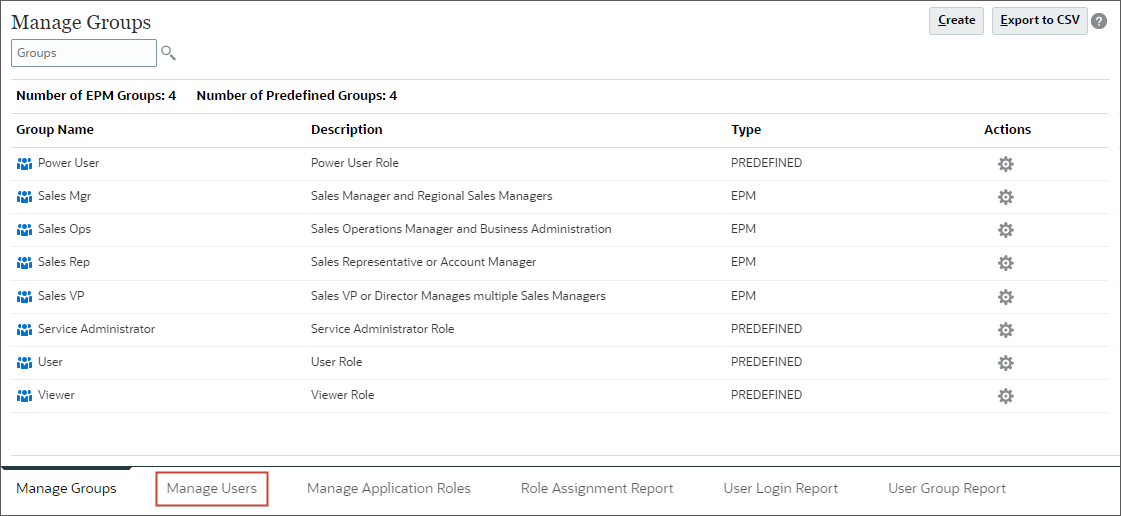Click the Group Name column header
This screenshot has height=516, width=1121.
pyautogui.click(x=55, y=130)
